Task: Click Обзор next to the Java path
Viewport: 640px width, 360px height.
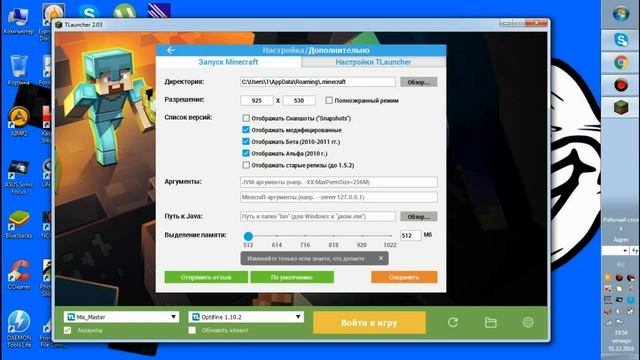Action: [x=418, y=216]
